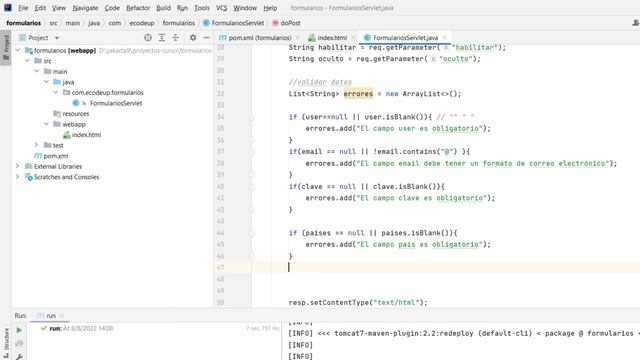Click tomcat7-maven-plugin redeploy log line
The height and width of the screenshot is (360, 640).
pyautogui.click(x=464, y=333)
